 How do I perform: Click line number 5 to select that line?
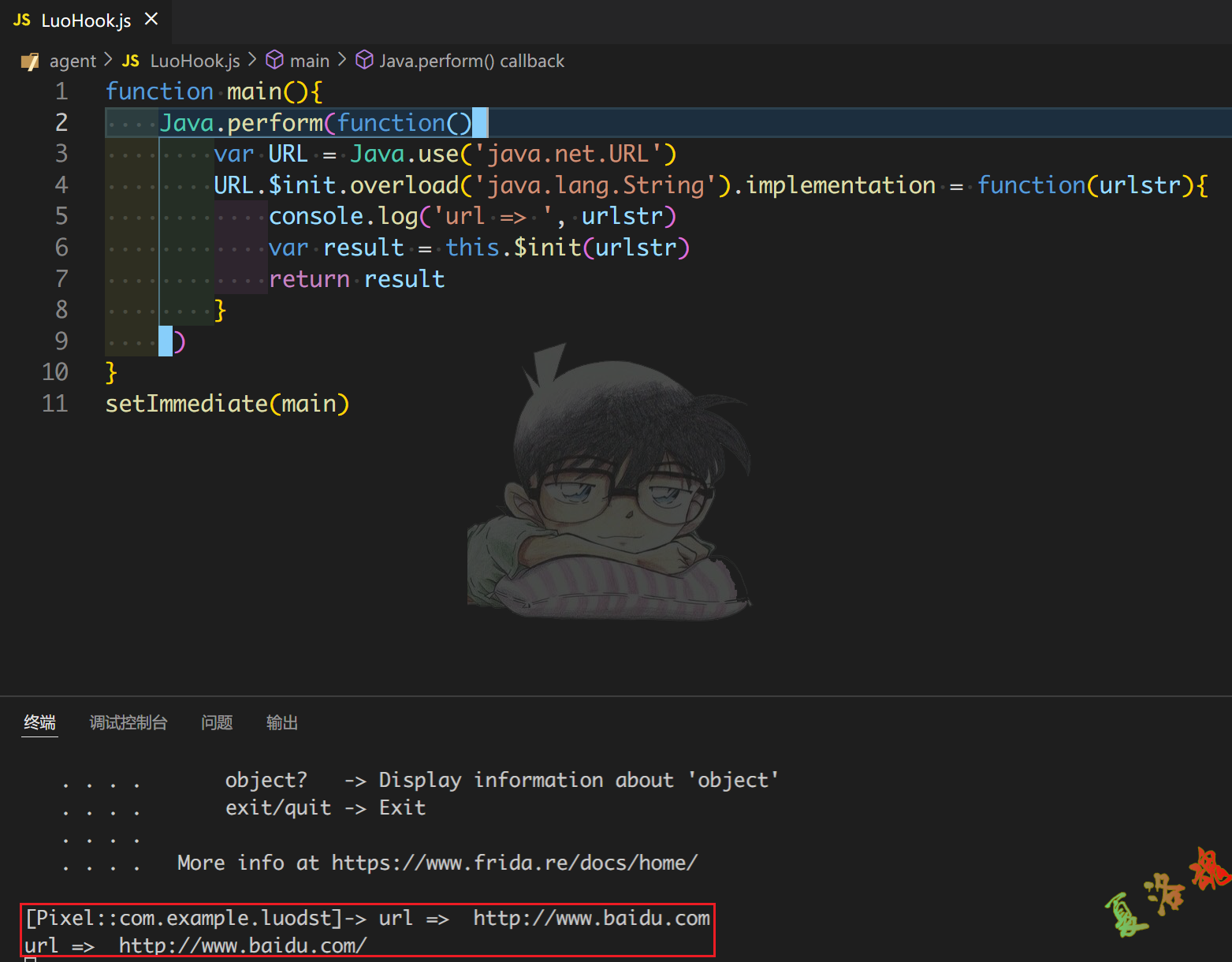point(61,215)
